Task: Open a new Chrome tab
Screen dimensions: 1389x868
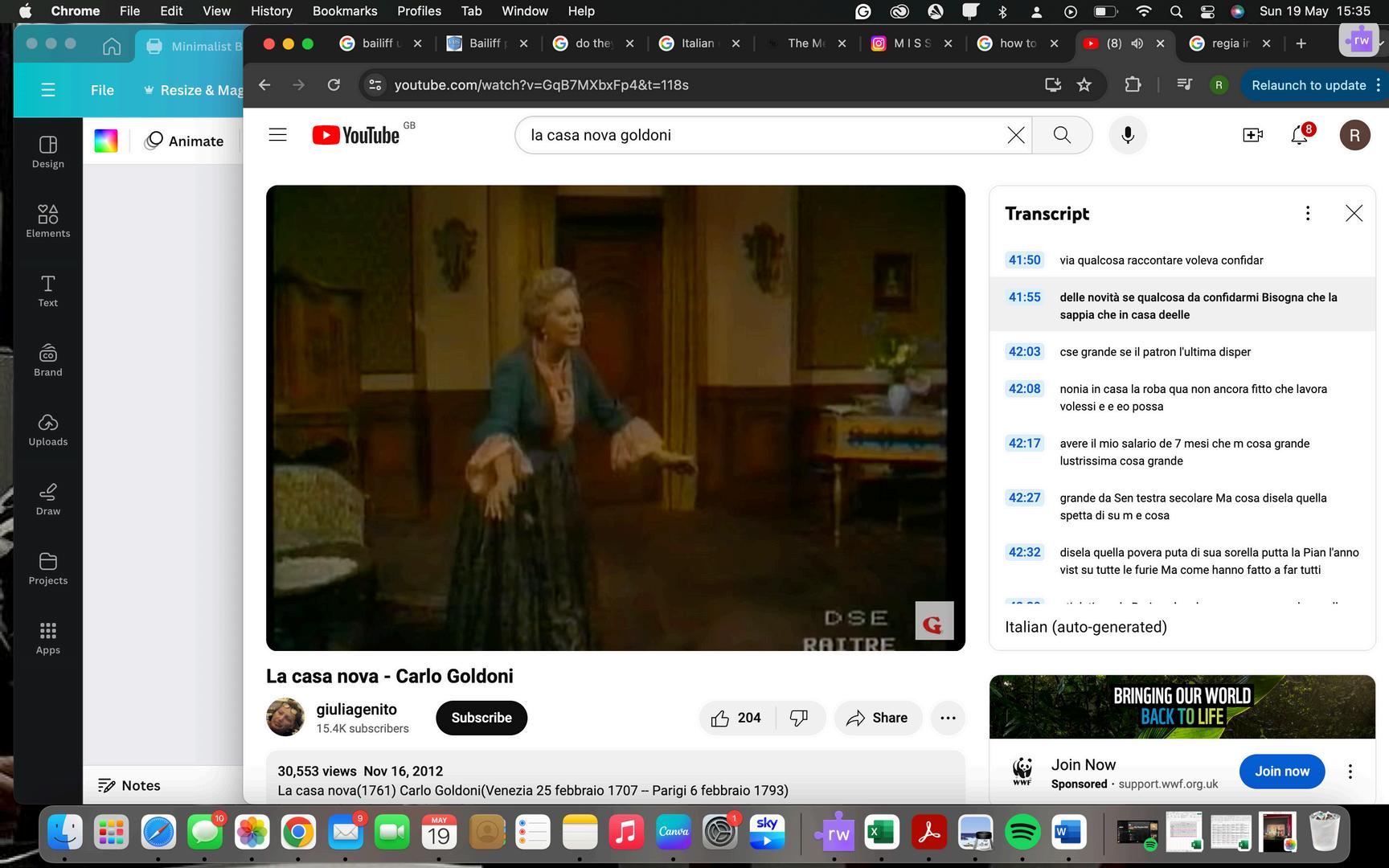Action: [x=1301, y=43]
